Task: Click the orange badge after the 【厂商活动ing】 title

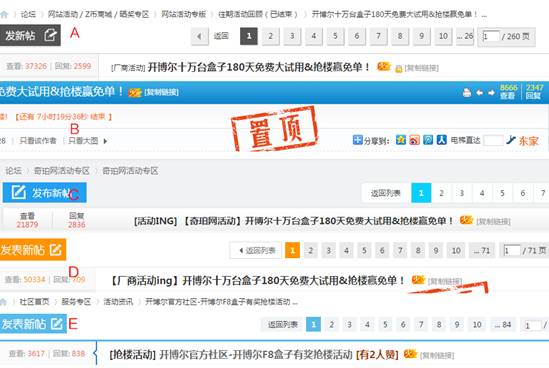Action: tap(418, 280)
